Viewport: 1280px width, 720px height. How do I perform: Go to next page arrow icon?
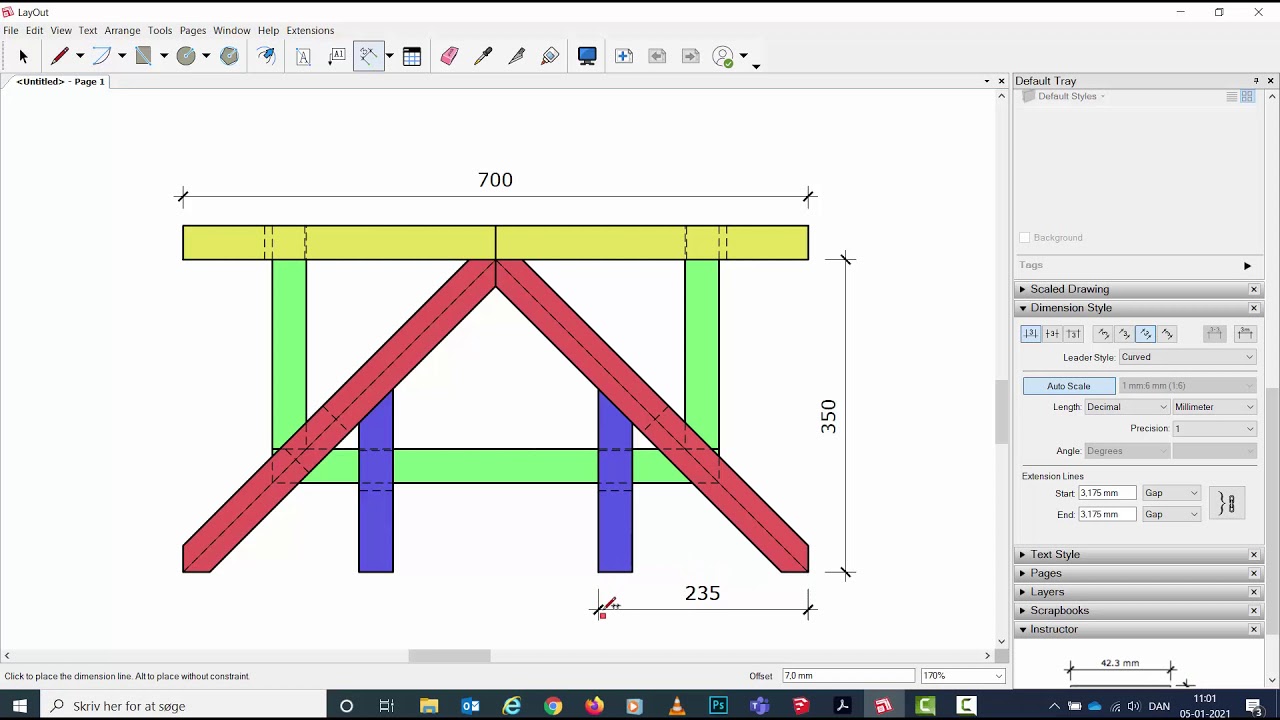pos(690,57)
